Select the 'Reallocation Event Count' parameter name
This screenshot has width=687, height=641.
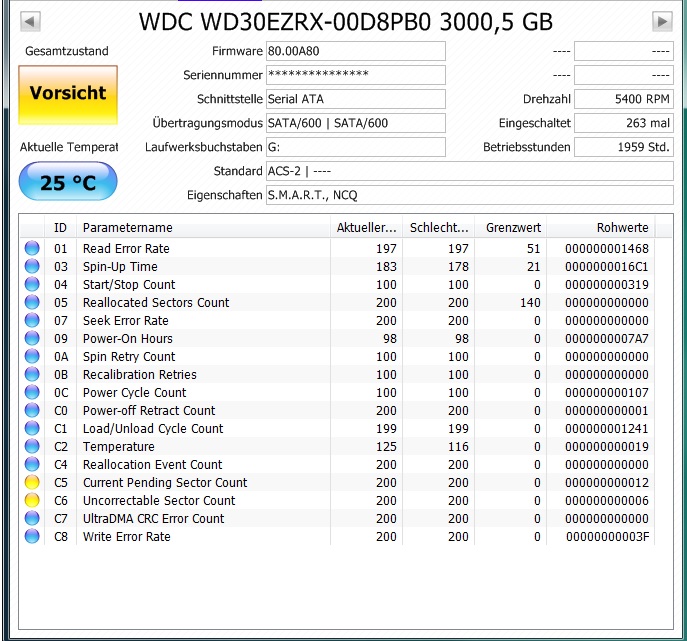(x=152, y=464)
